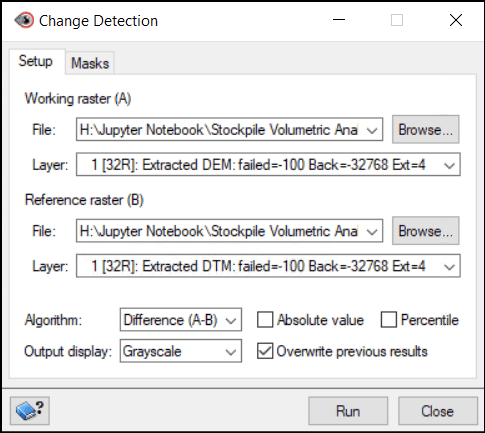This screenshot has width=485, height=433.
Task: Open the Algorithm Difference (A-B) dropdown
Action: [x=181, y=320]
